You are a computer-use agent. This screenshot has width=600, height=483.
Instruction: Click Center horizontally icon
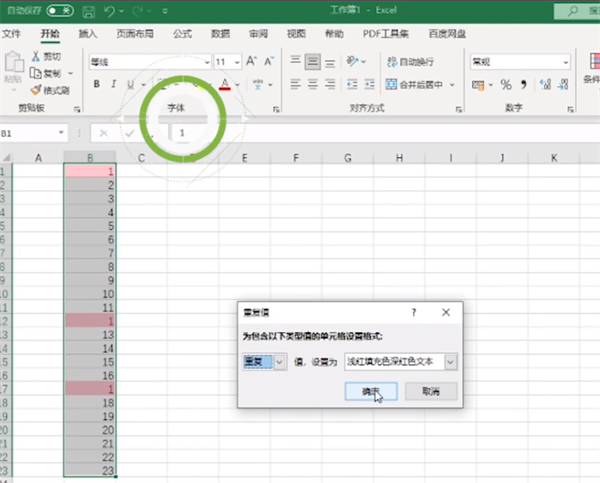pos(313,84)
